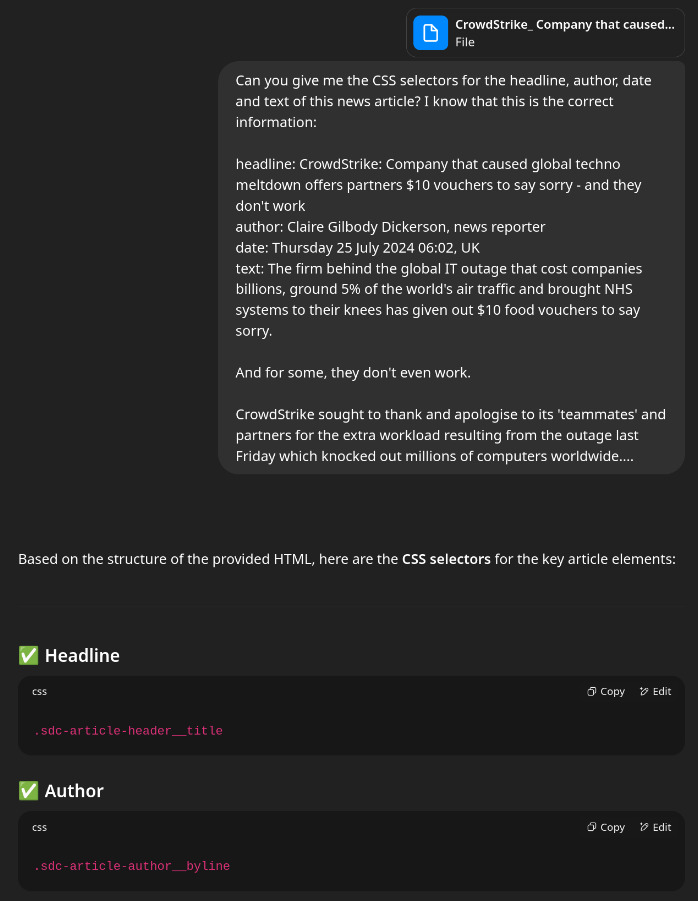
Task: Edit the Author CSS code block
Action: [x=655, y=827]
